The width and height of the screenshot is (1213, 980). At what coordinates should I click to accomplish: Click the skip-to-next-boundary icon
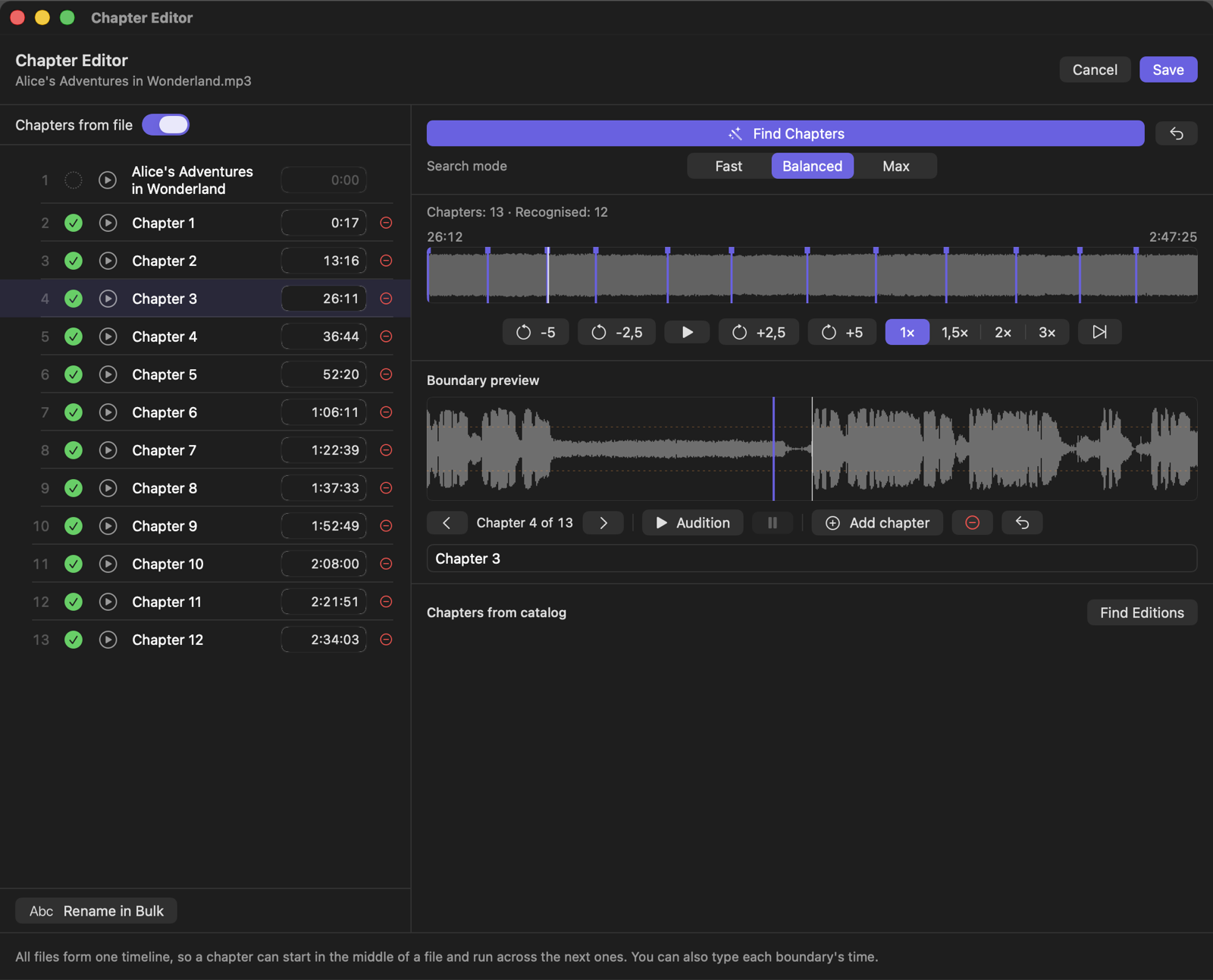coord(1099,332)
